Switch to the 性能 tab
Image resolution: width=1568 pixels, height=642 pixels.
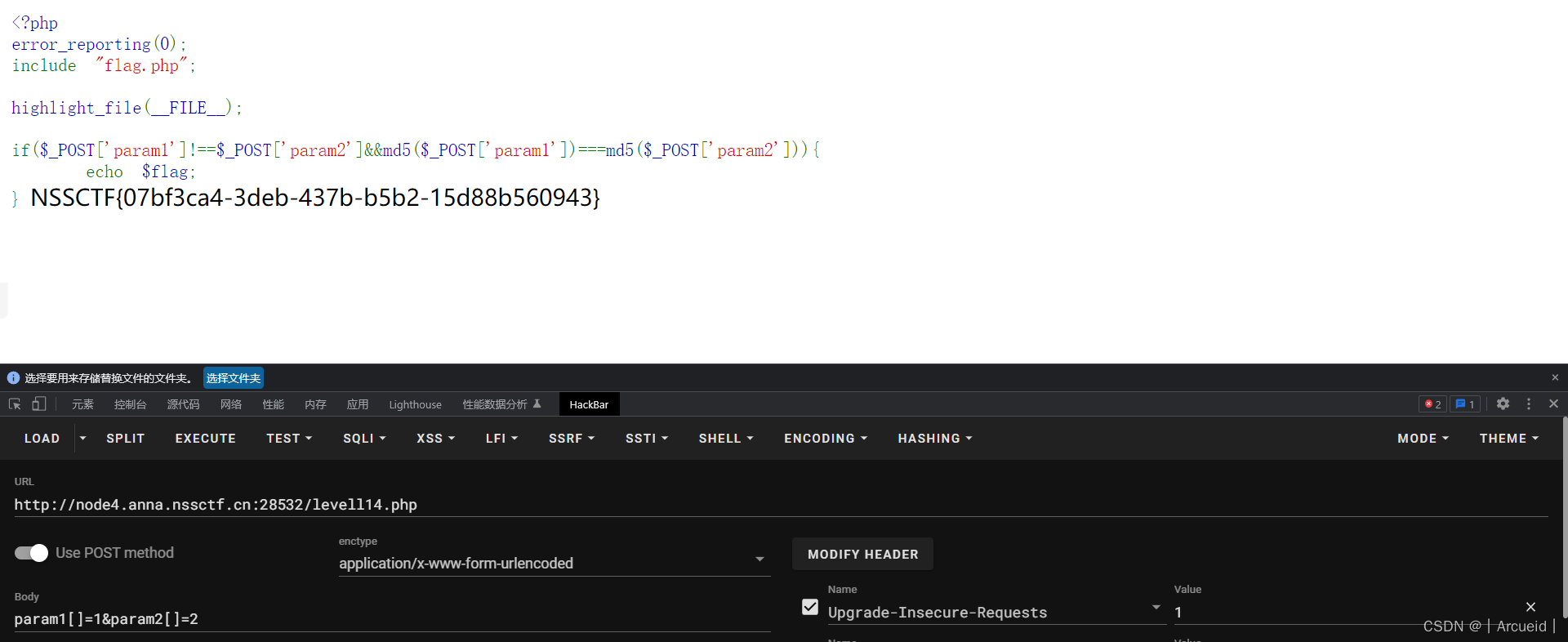click(x=273, y=404)
